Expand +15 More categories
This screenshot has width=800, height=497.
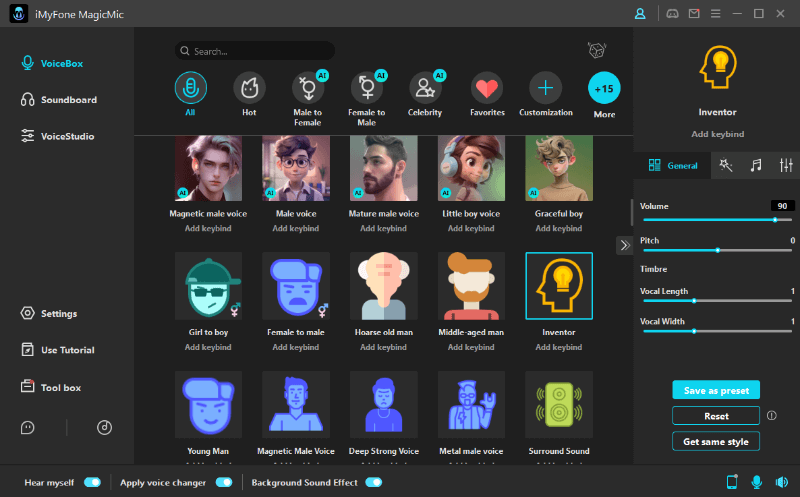[604, 88]
